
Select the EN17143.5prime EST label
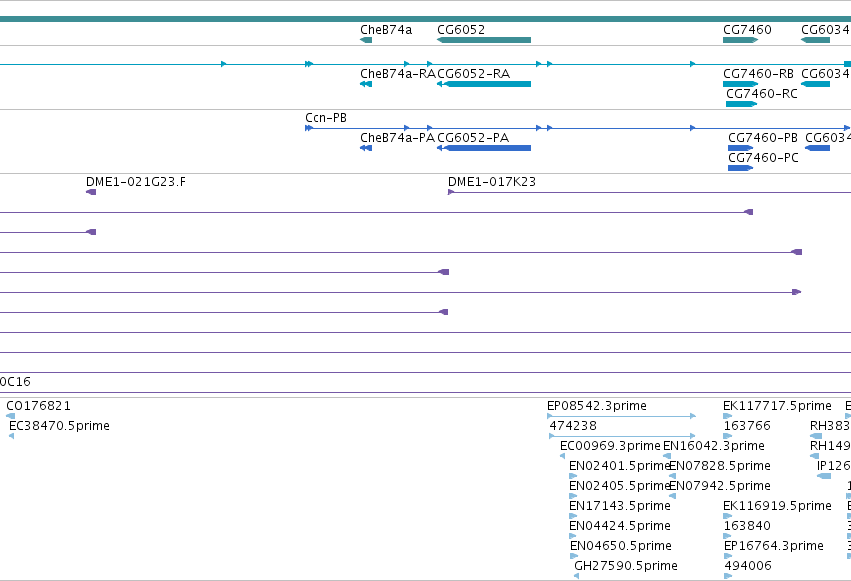620,506
